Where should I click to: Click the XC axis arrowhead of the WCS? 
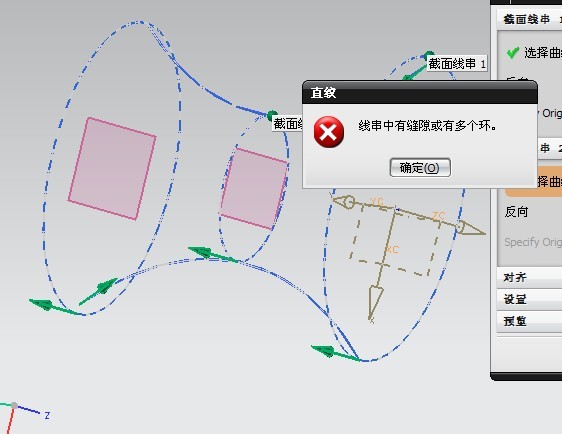[375, 302]
